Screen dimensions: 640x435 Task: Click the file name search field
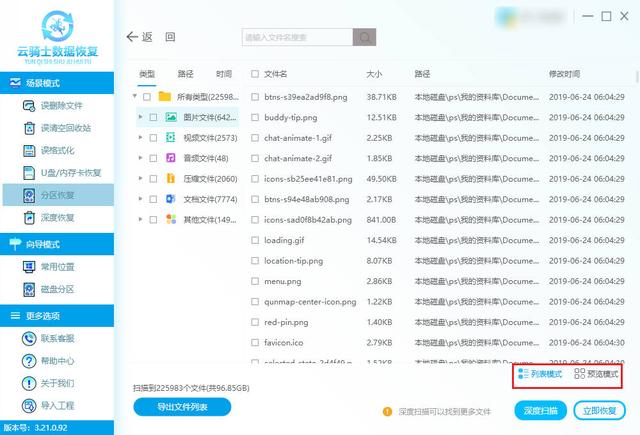pos(297,37)
